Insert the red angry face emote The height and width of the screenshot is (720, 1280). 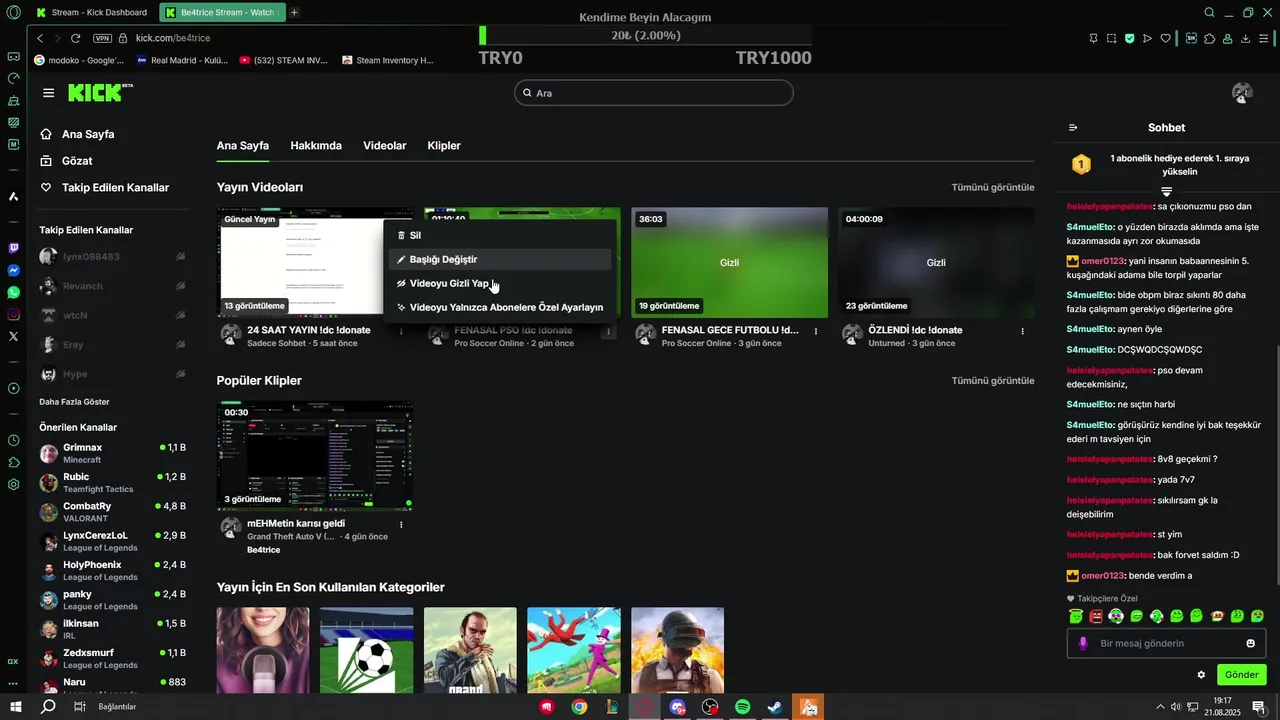1096,616
